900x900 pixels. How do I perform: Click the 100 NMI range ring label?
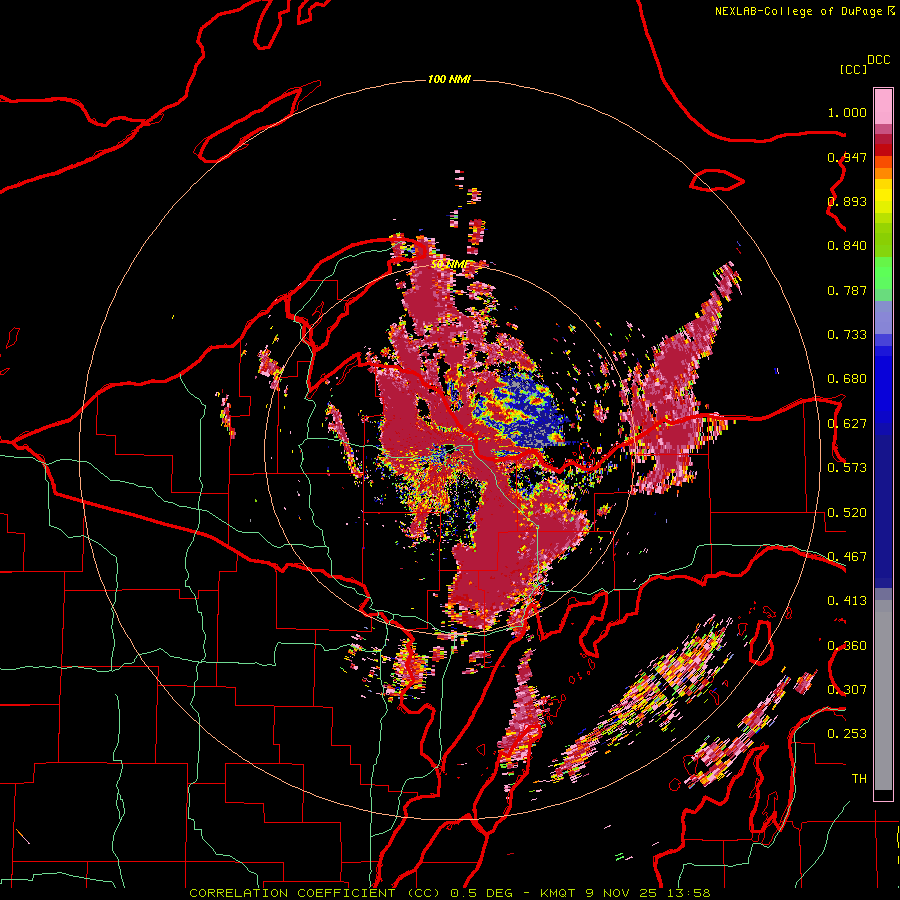pos(449,79)
